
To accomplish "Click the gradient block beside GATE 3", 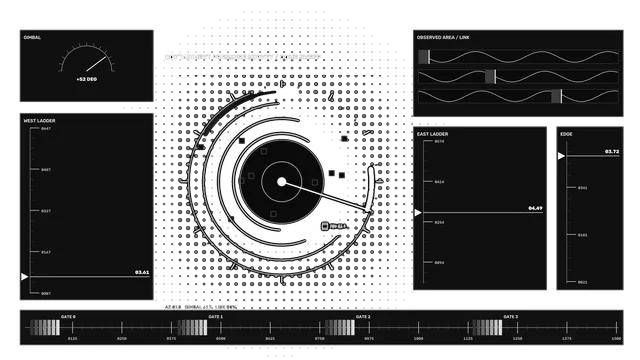I will point(487,327).
